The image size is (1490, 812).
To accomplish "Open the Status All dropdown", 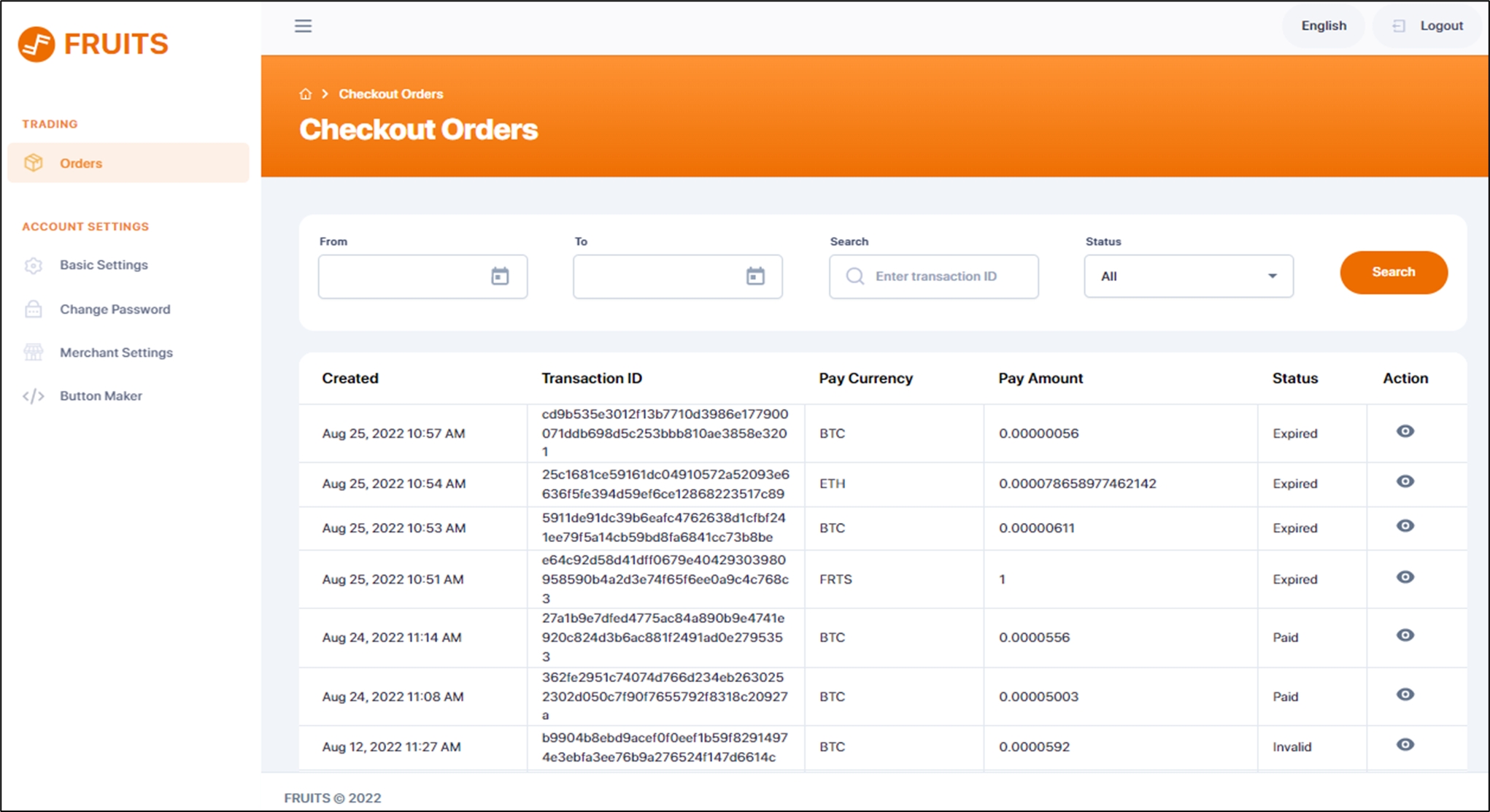I will tap(1188, 277).
